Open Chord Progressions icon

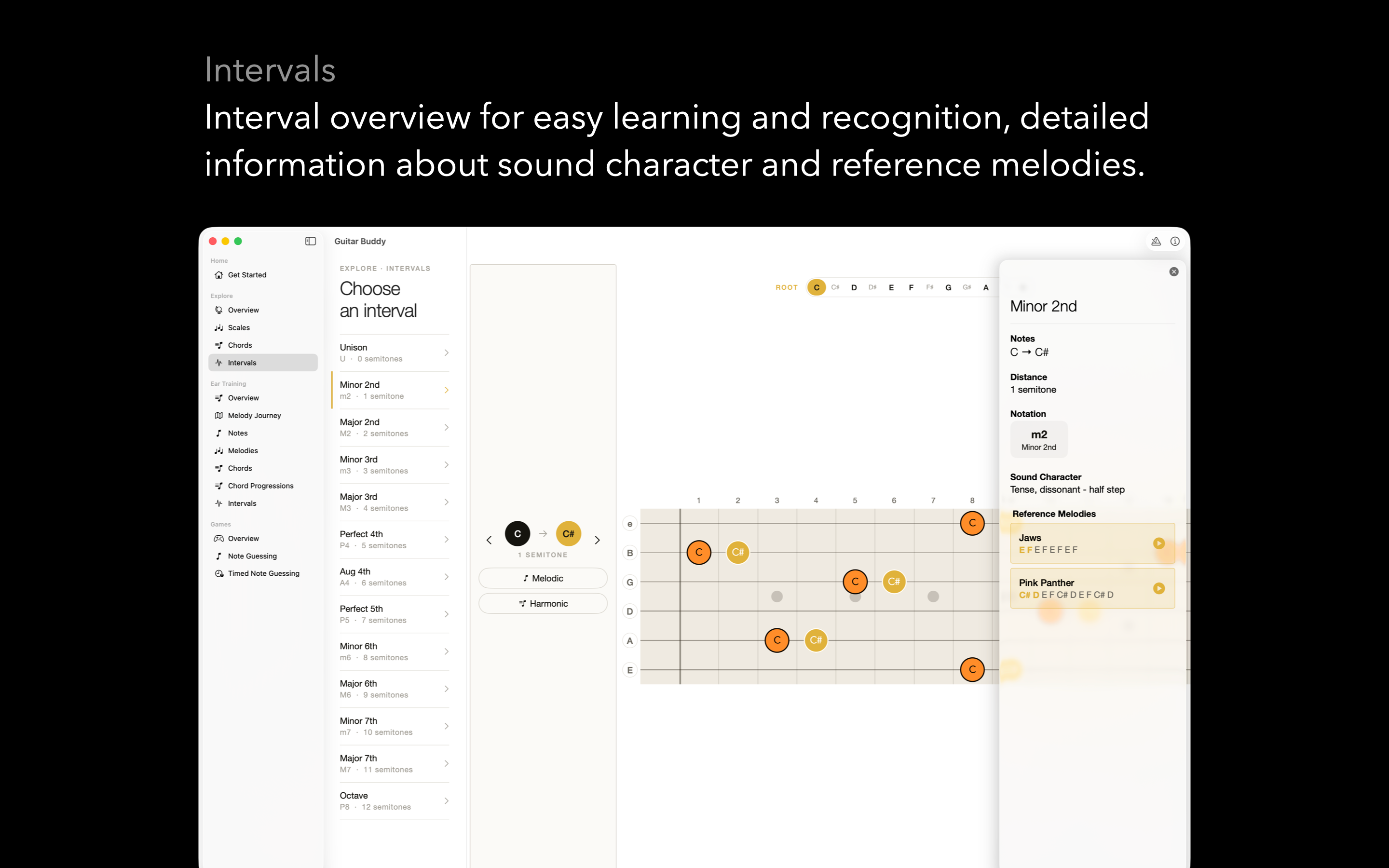218,486
